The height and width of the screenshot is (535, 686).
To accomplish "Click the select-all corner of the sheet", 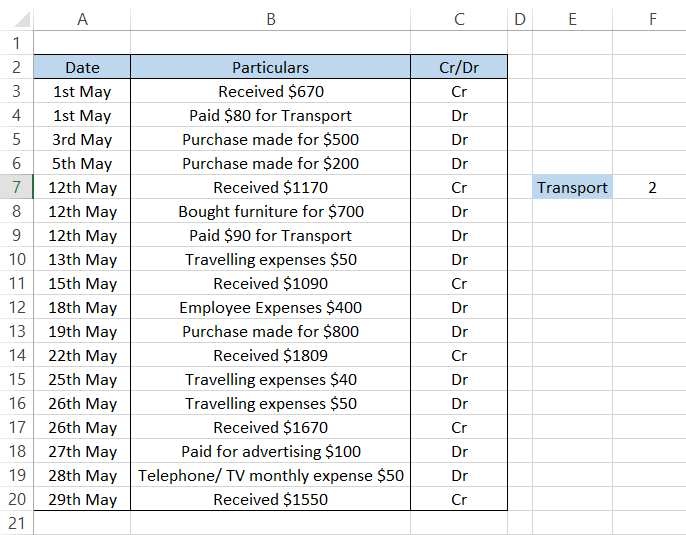I will [x=16, y=19].
